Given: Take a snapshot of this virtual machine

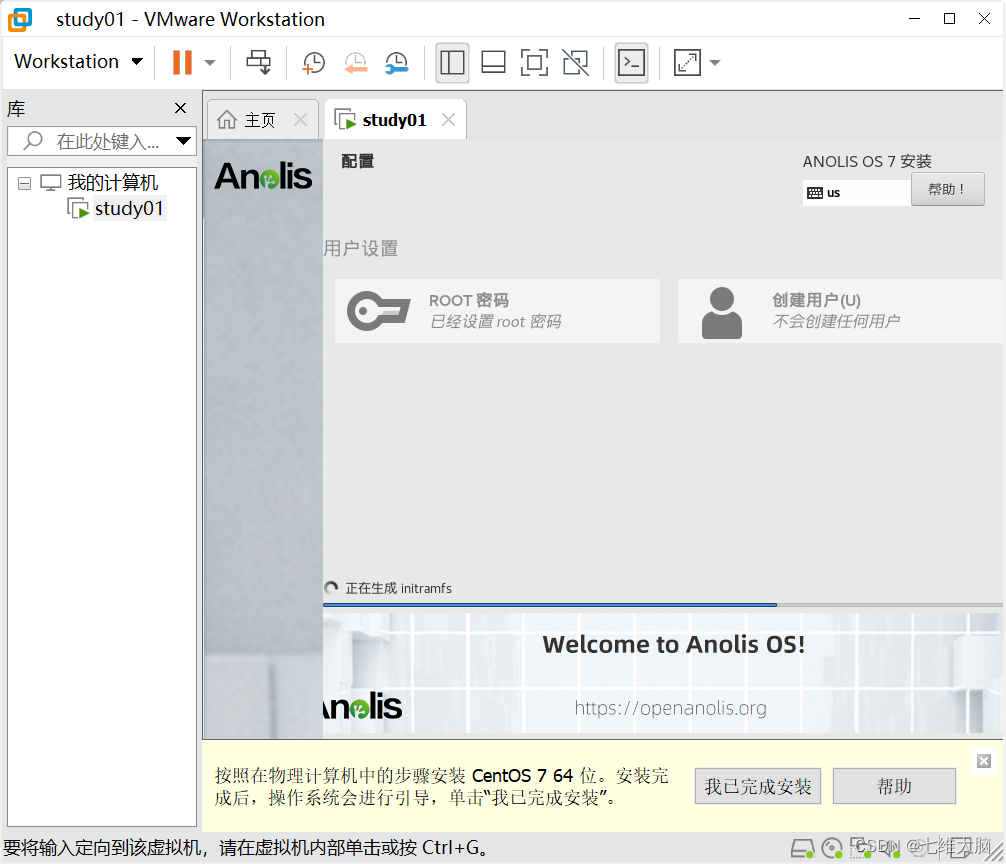Looking at the screenshot, I should tap(314, 62).
